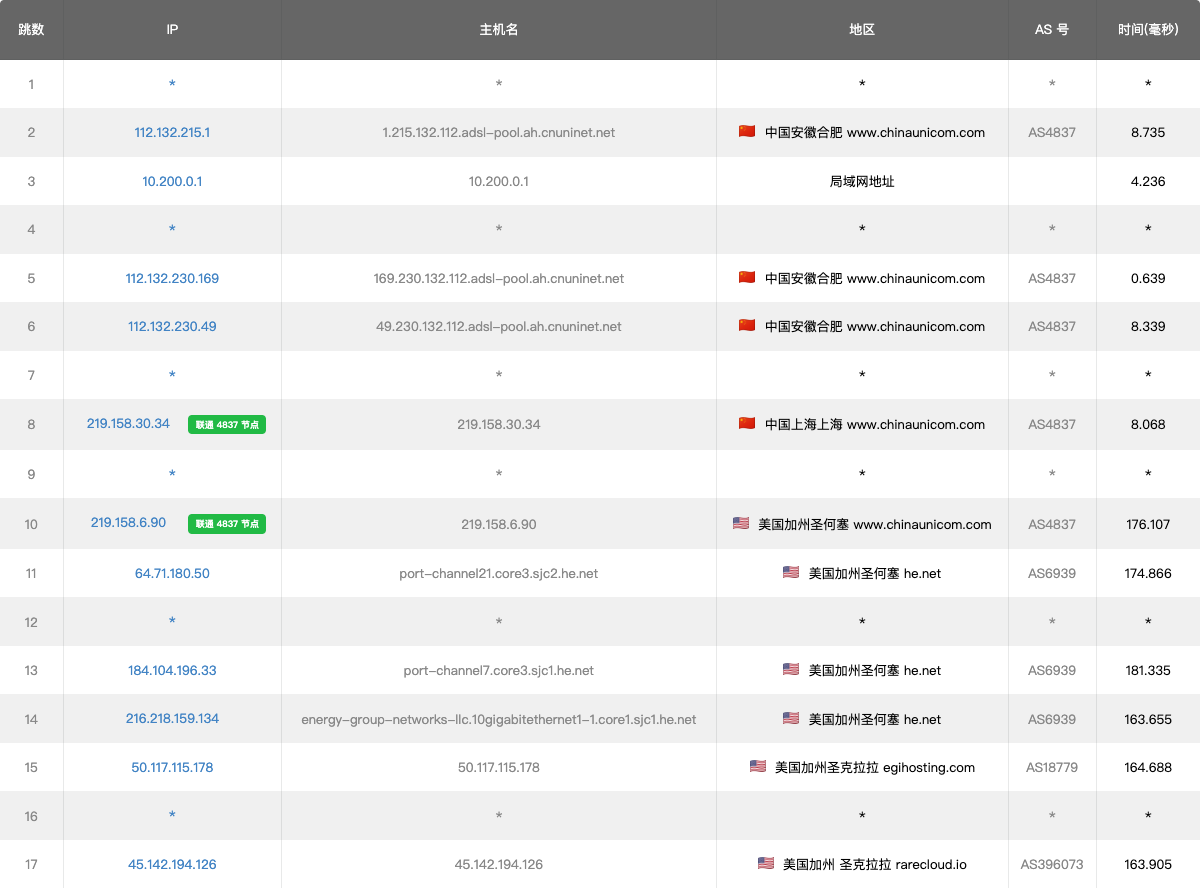Click the 主机名 column header
Image resolution: width=1200 pixels, height=888 pixels.
tap(499, 30)
